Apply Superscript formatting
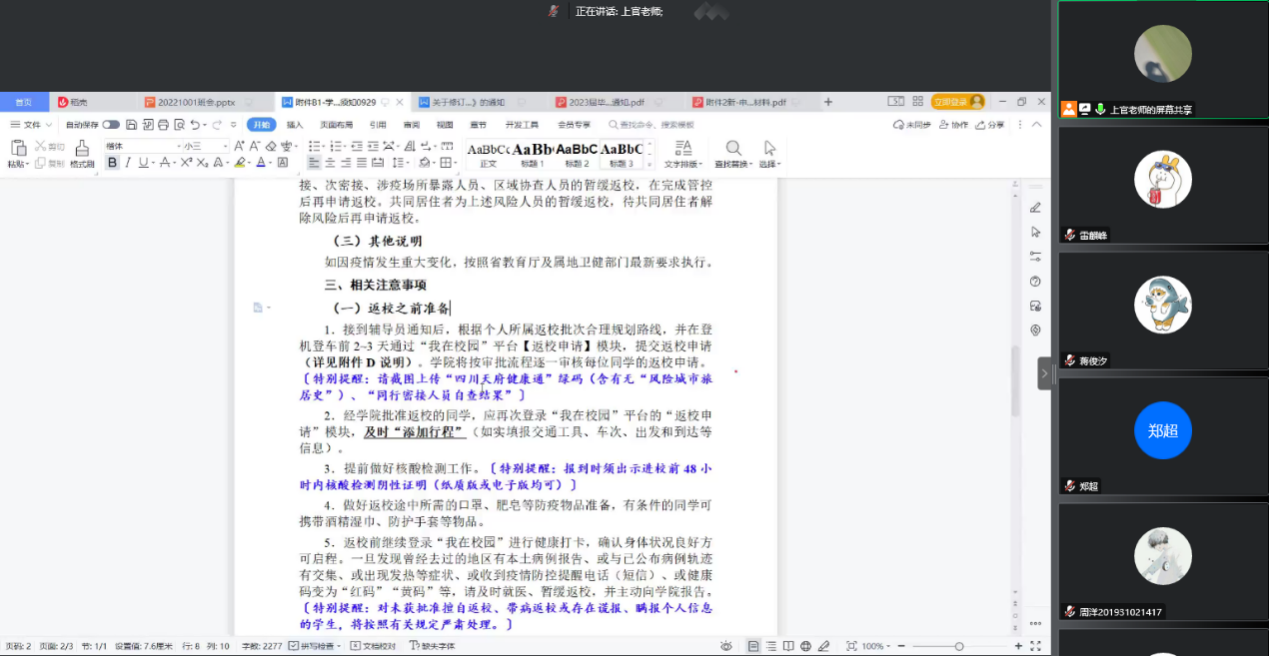Image resolution: width=1269 pixels, height=656 pixels. [x=186, y=163]
